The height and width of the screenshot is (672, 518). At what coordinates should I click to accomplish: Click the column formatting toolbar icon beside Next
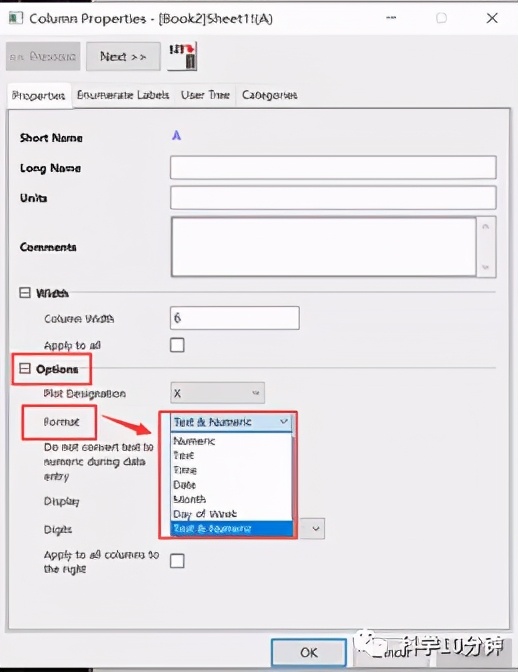(182, 56)
